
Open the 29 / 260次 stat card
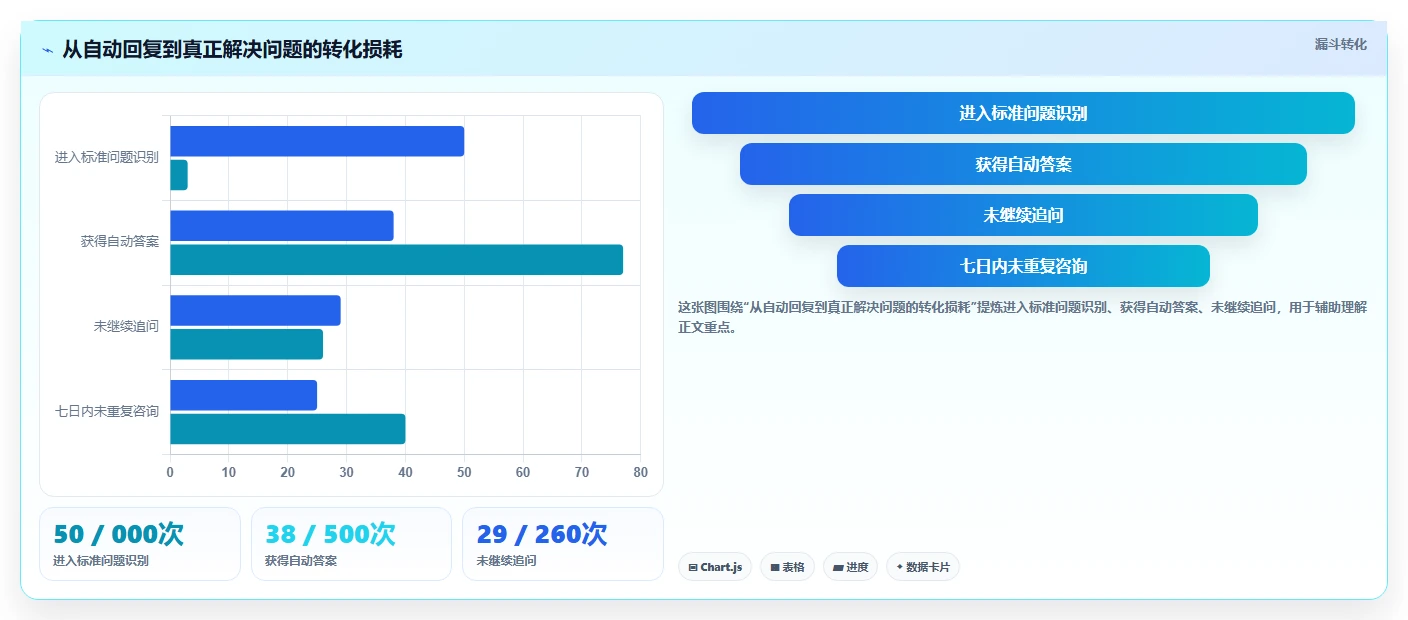pos(563,544)
